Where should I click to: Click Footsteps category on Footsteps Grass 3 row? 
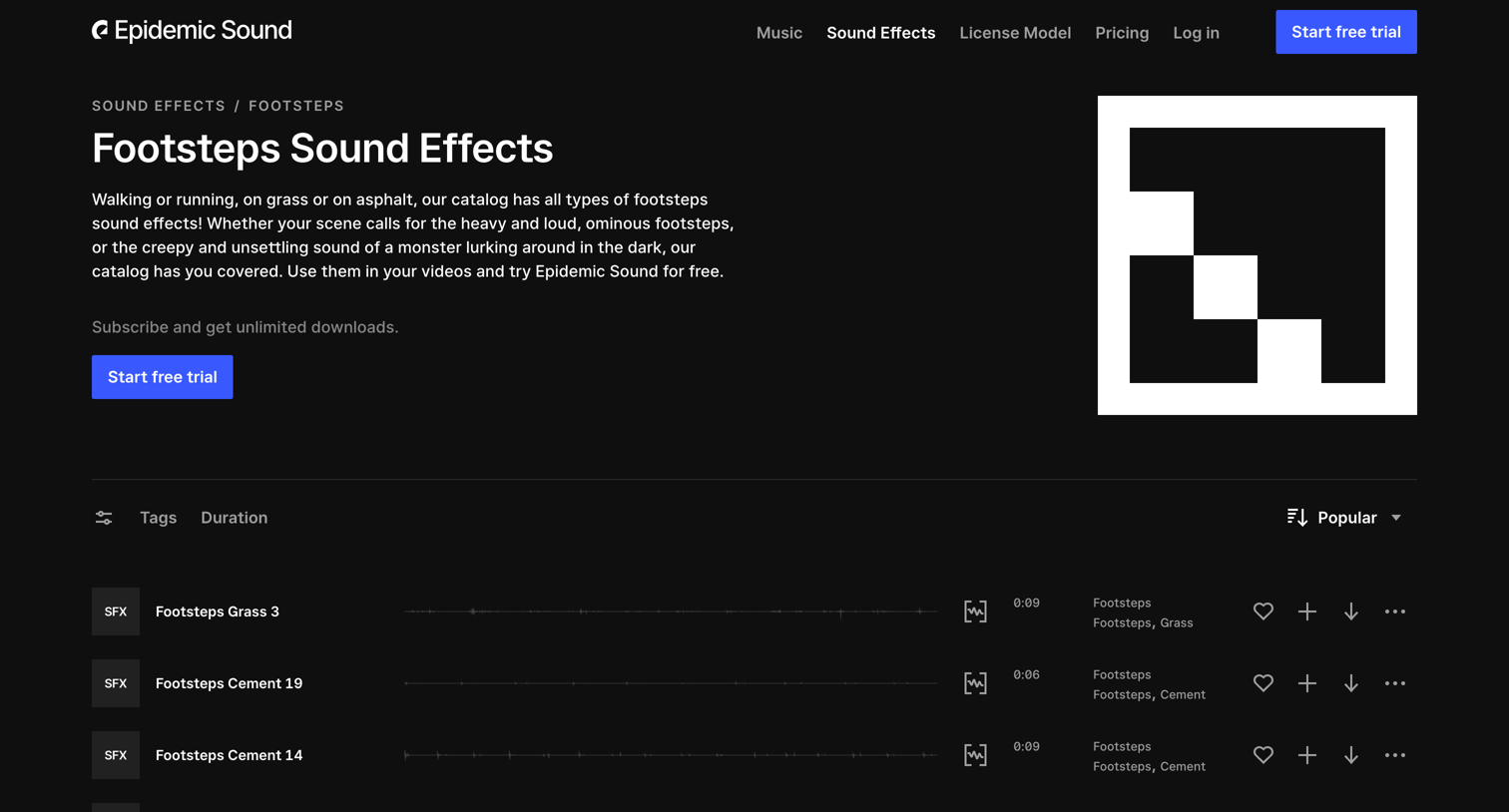point(1122,603)
